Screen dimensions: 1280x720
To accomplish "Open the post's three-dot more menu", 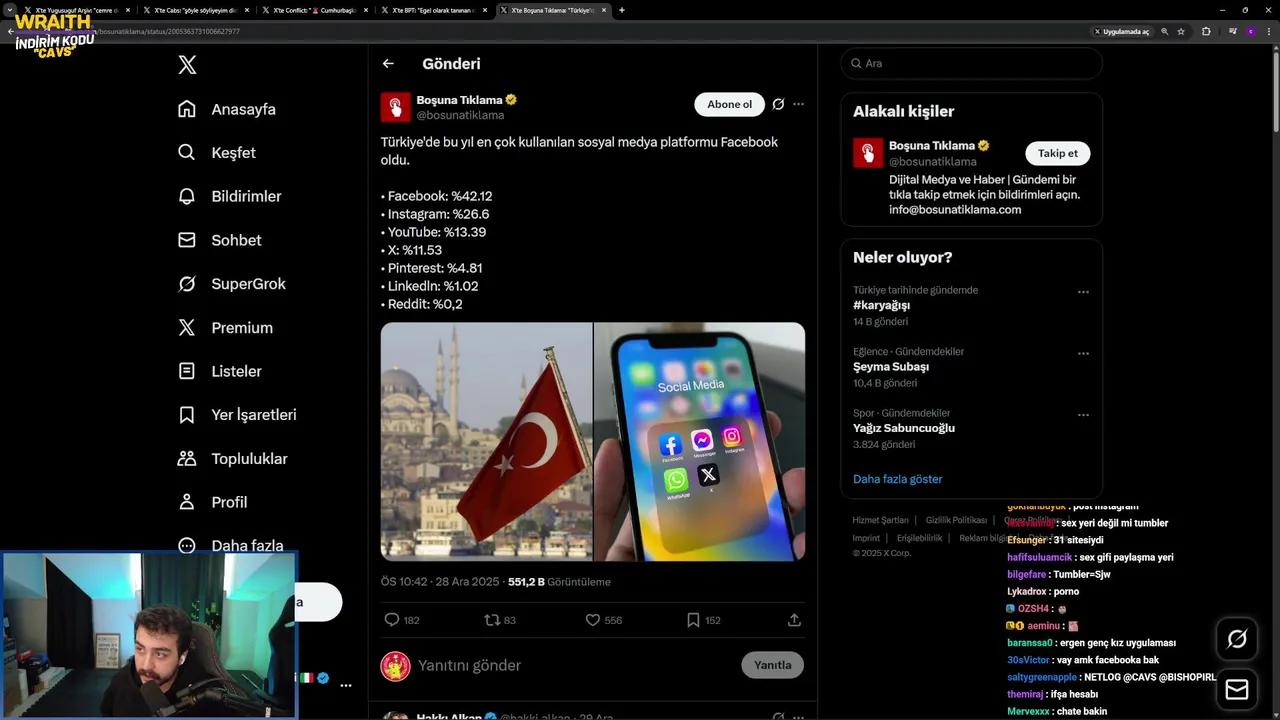I will coord(798,104).
